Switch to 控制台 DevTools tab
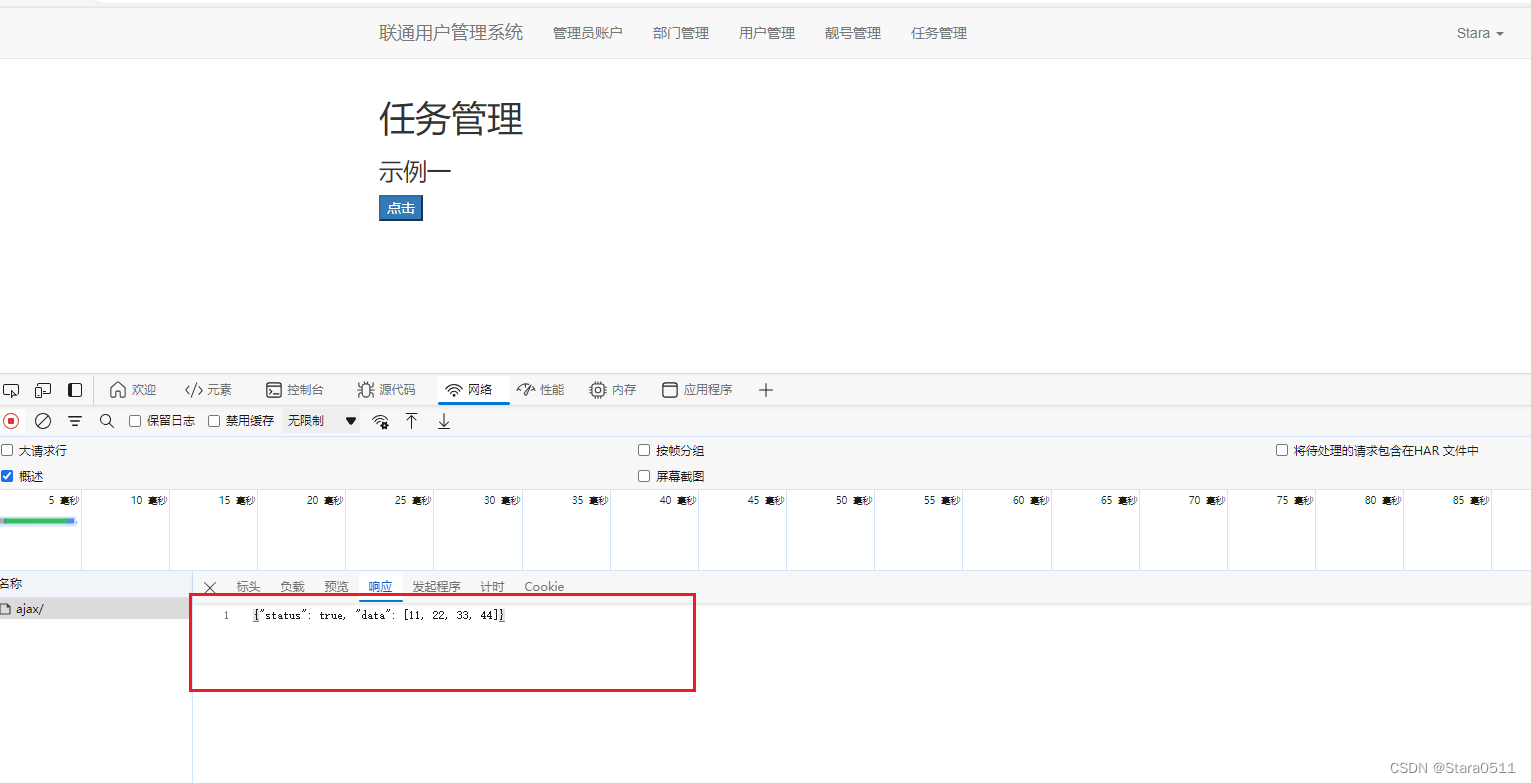1531x783 pixels. click(x=295, y=390)
